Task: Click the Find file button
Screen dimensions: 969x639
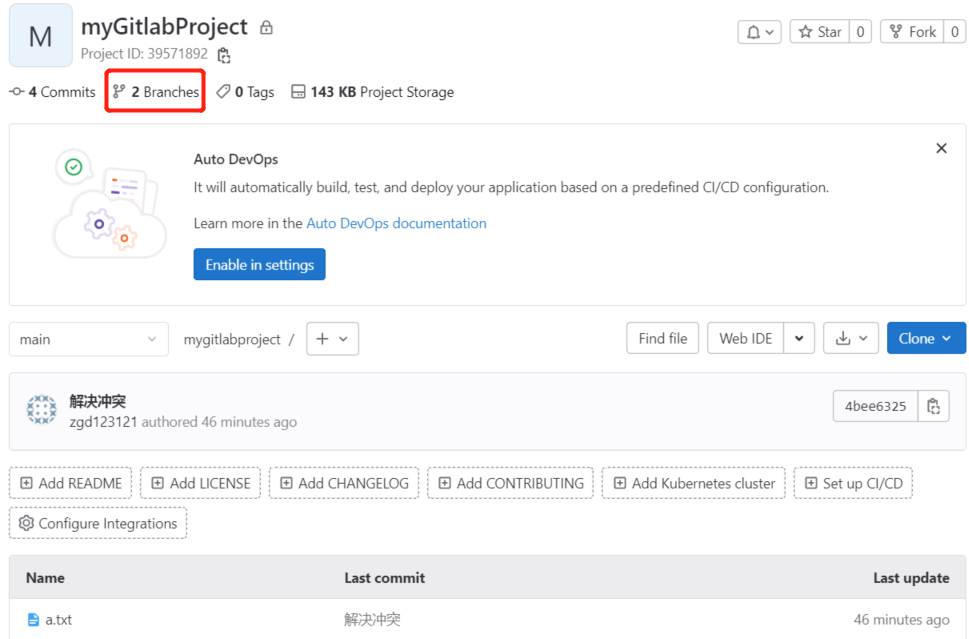Action: (662, 338)
